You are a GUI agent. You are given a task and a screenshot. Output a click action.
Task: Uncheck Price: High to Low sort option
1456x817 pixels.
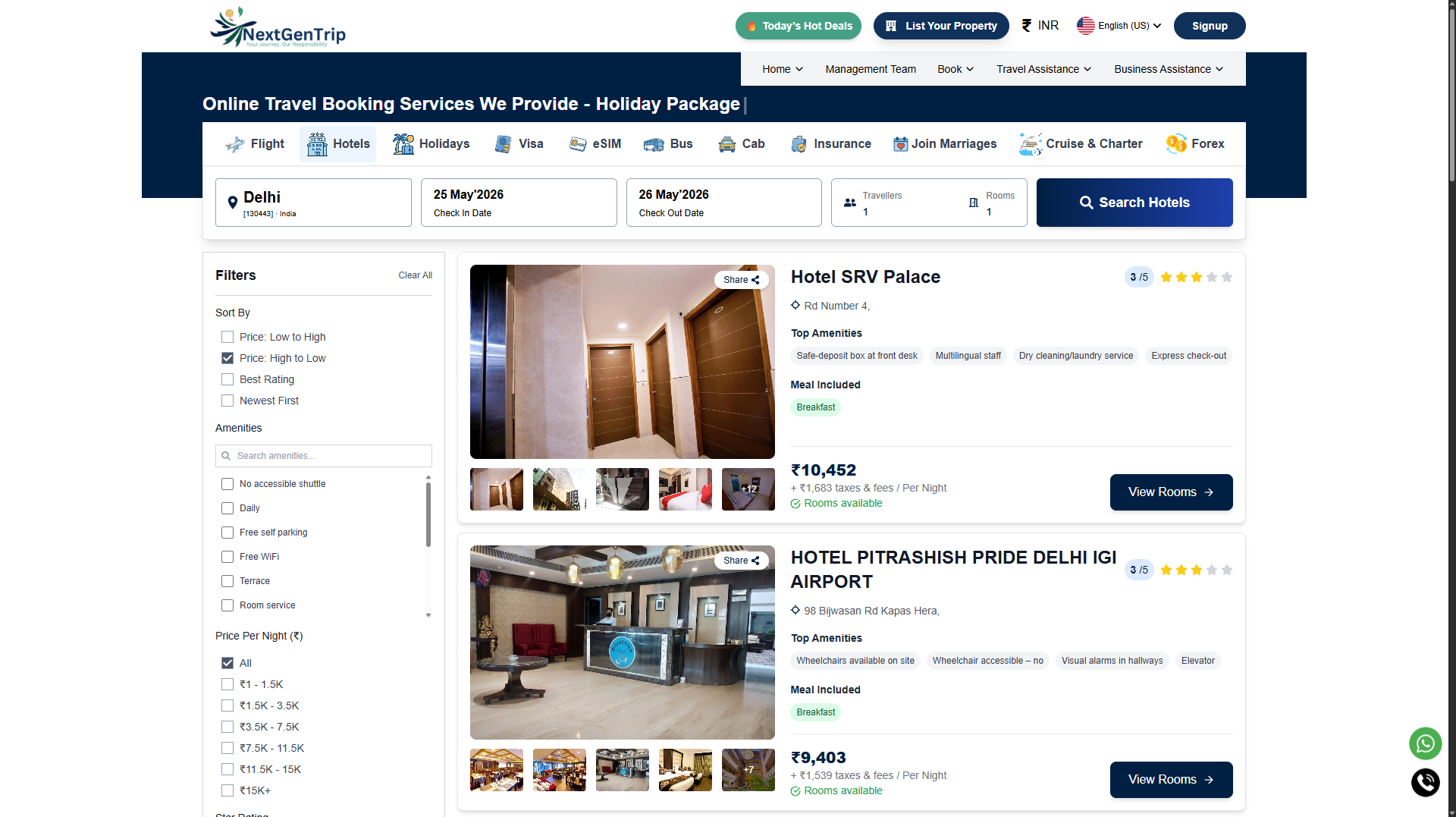pos(227,358)
